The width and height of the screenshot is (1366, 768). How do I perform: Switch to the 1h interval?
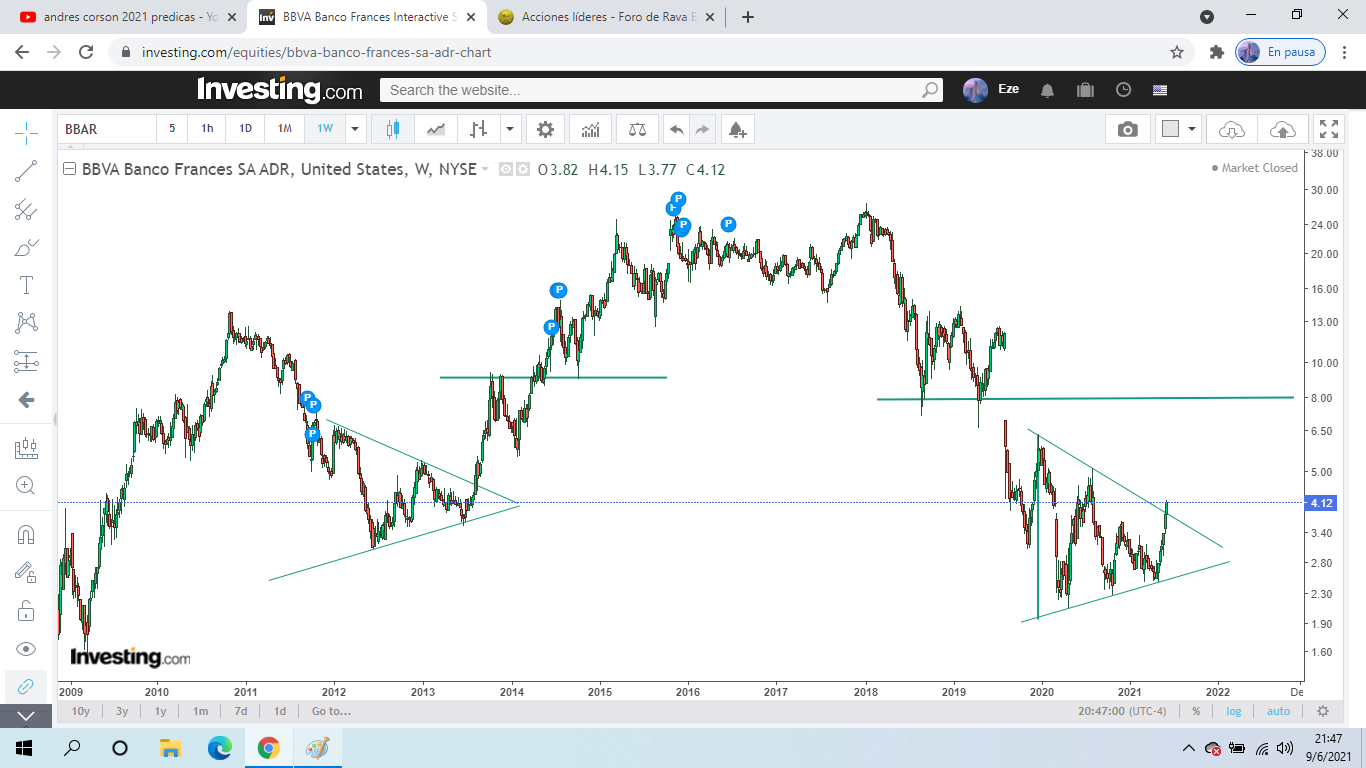click(x=207, y=129)
